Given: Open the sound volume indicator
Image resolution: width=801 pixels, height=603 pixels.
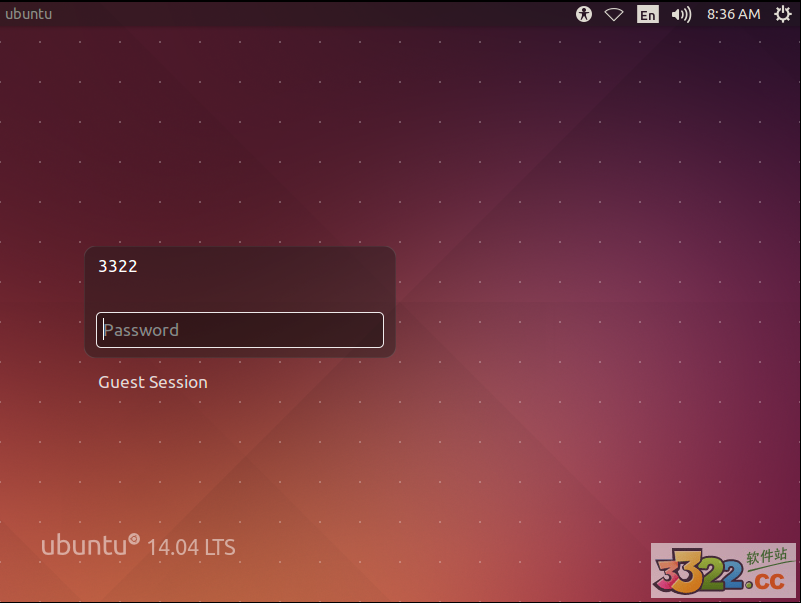Looking at the screenshot, I should (681, 14).
